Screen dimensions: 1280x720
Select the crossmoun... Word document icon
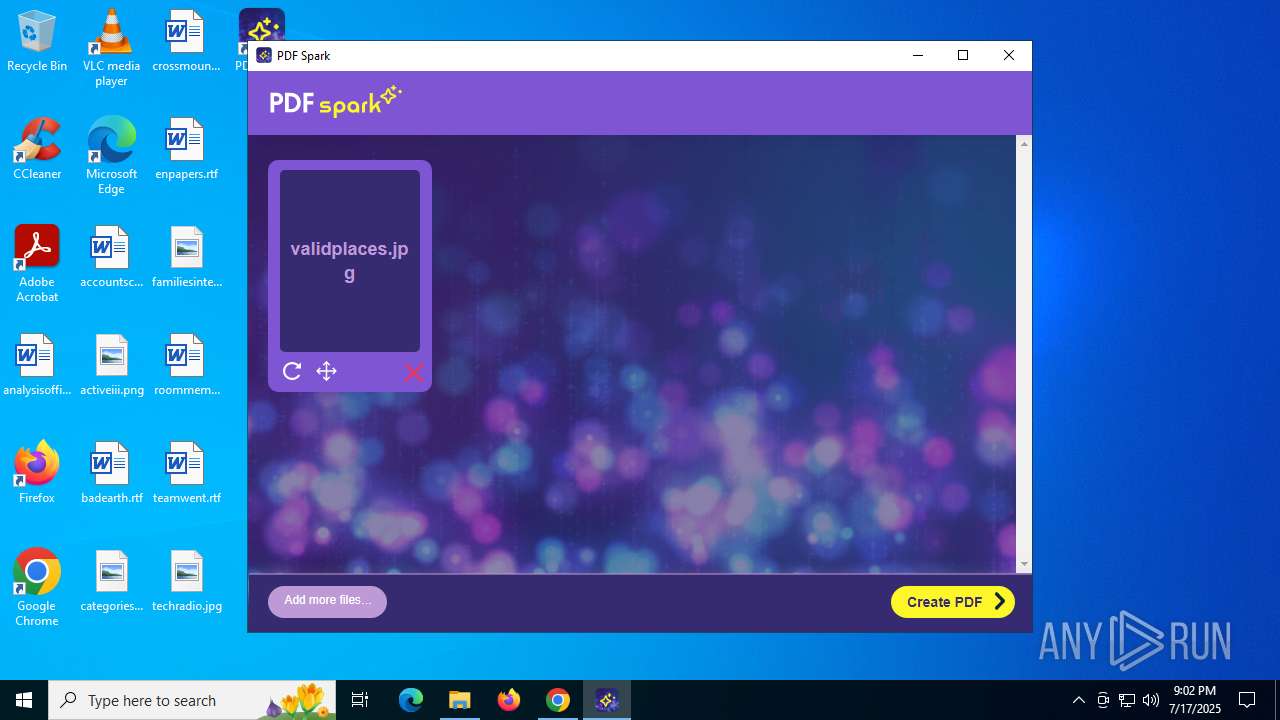click(186, 42)
